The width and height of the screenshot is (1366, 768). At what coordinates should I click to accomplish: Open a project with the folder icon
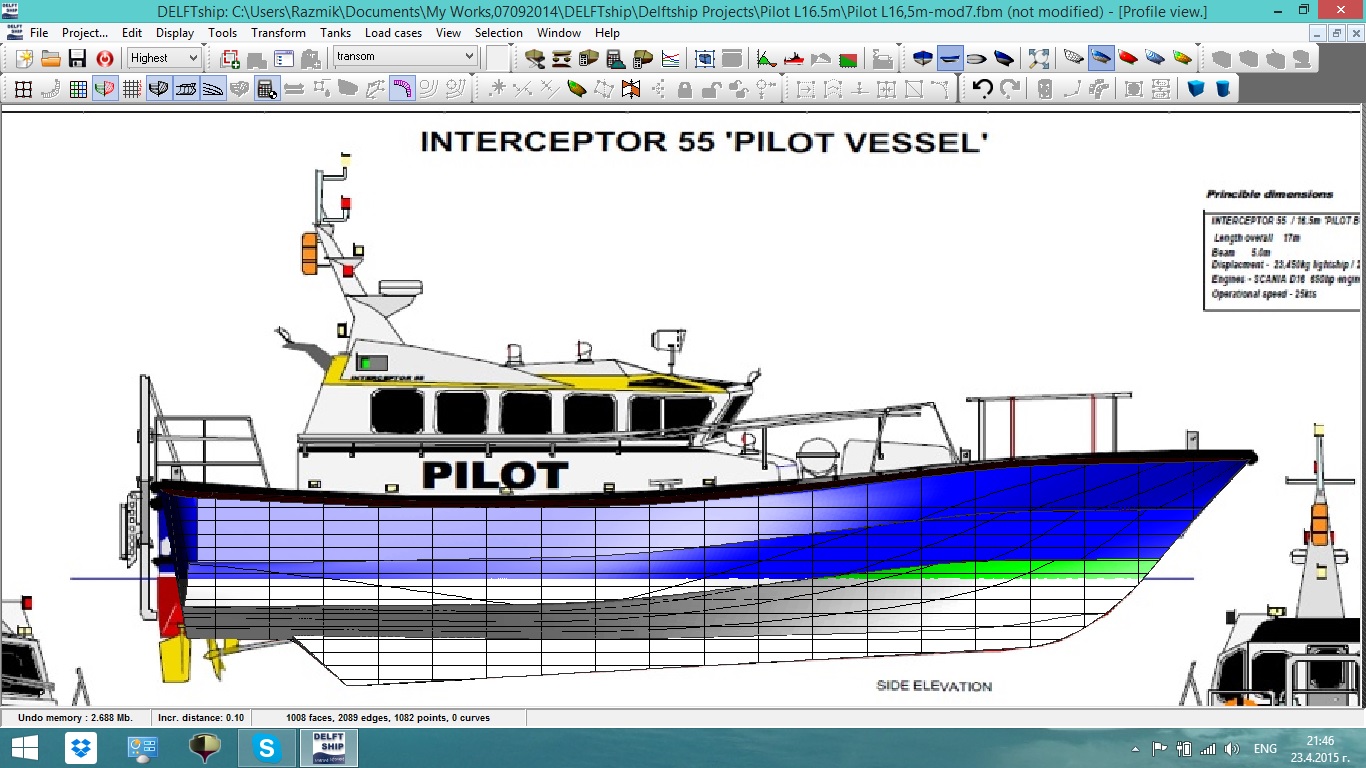click(51, 58)
